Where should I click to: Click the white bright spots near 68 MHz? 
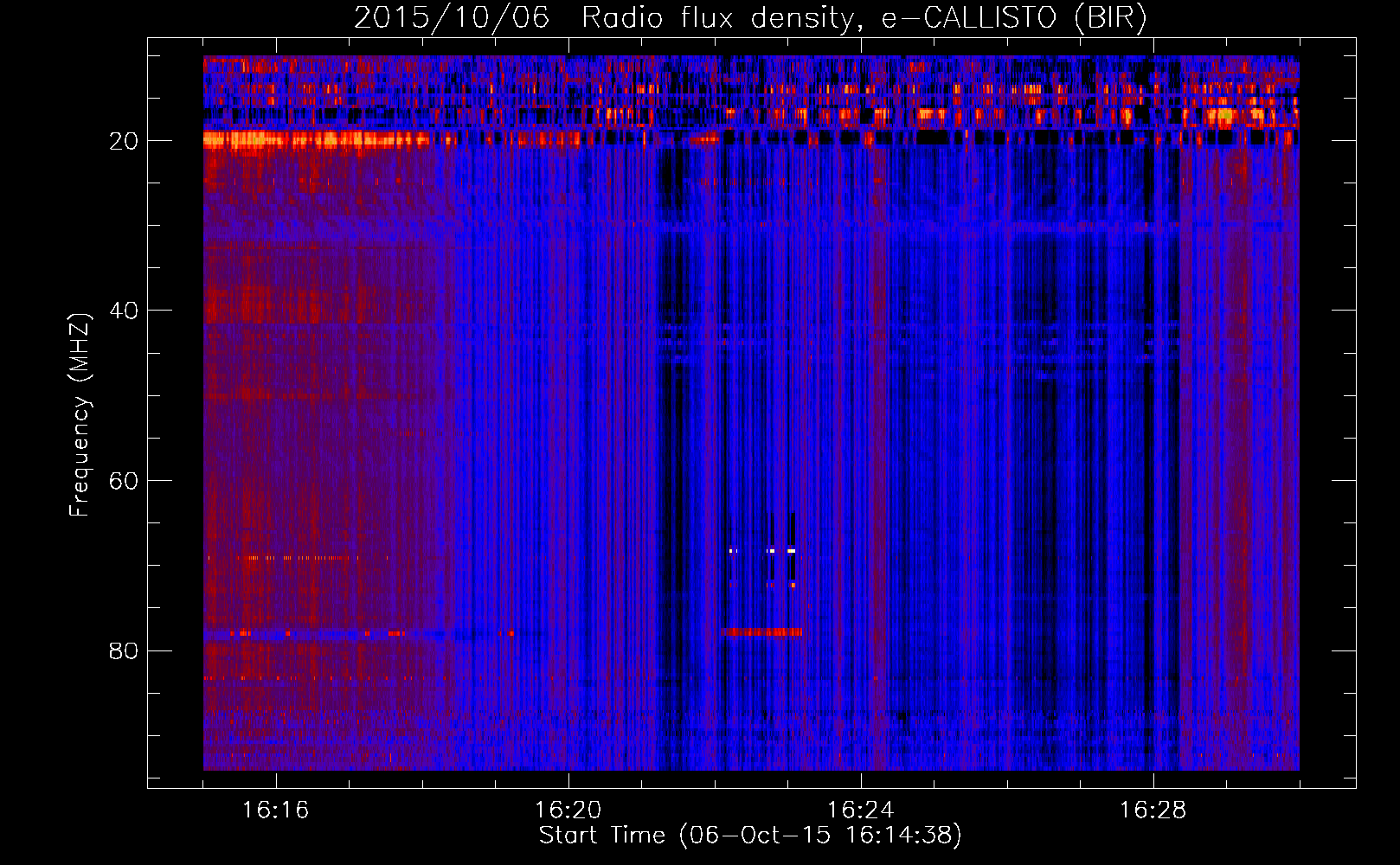click(x=762, y=550)
